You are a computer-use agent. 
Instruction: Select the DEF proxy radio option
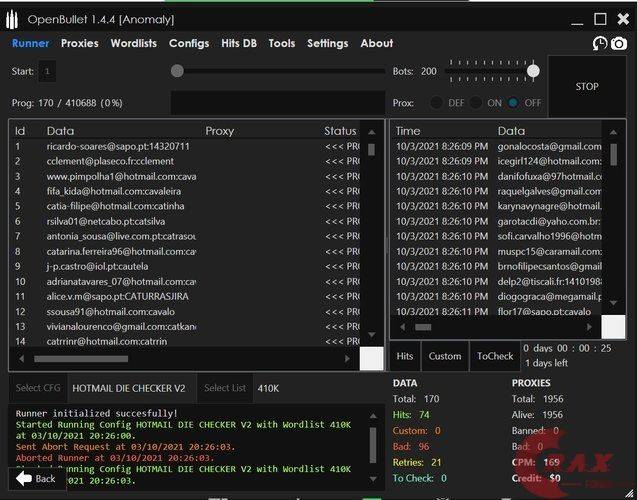point(437,102)
